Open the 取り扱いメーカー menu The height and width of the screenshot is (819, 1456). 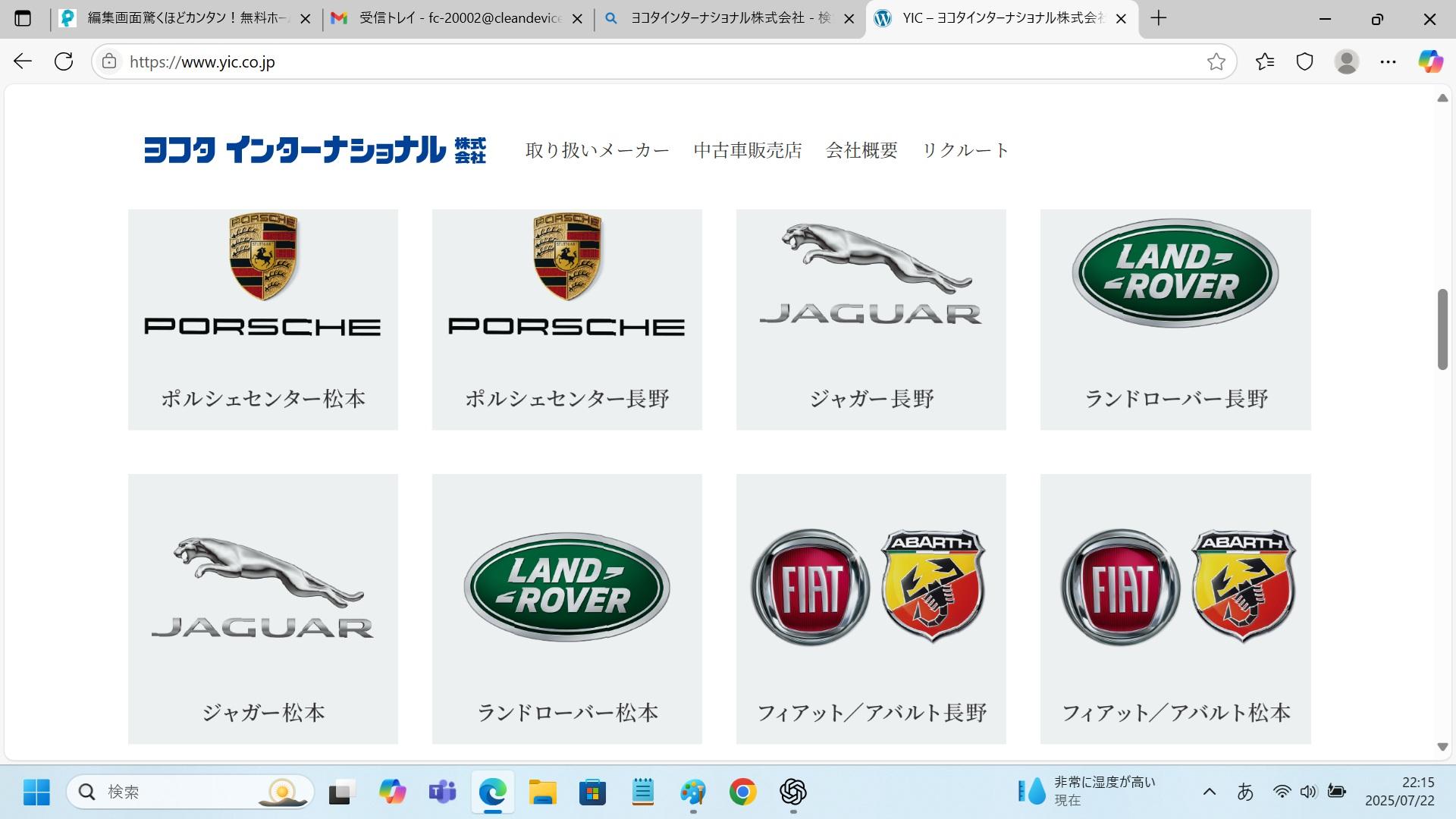(598, 150)
